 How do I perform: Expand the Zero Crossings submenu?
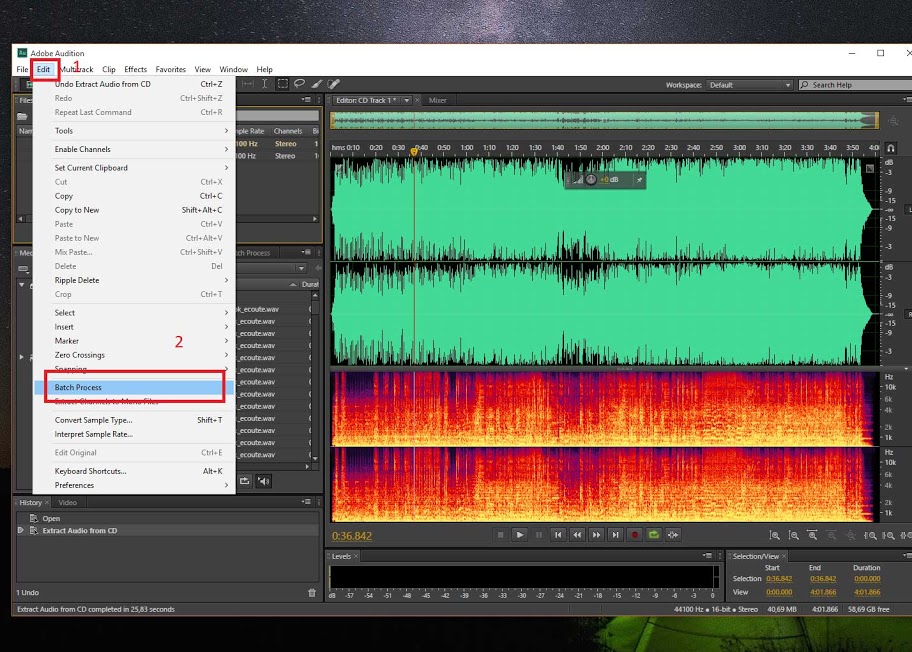pyautogui.click(x=80, y=355)
